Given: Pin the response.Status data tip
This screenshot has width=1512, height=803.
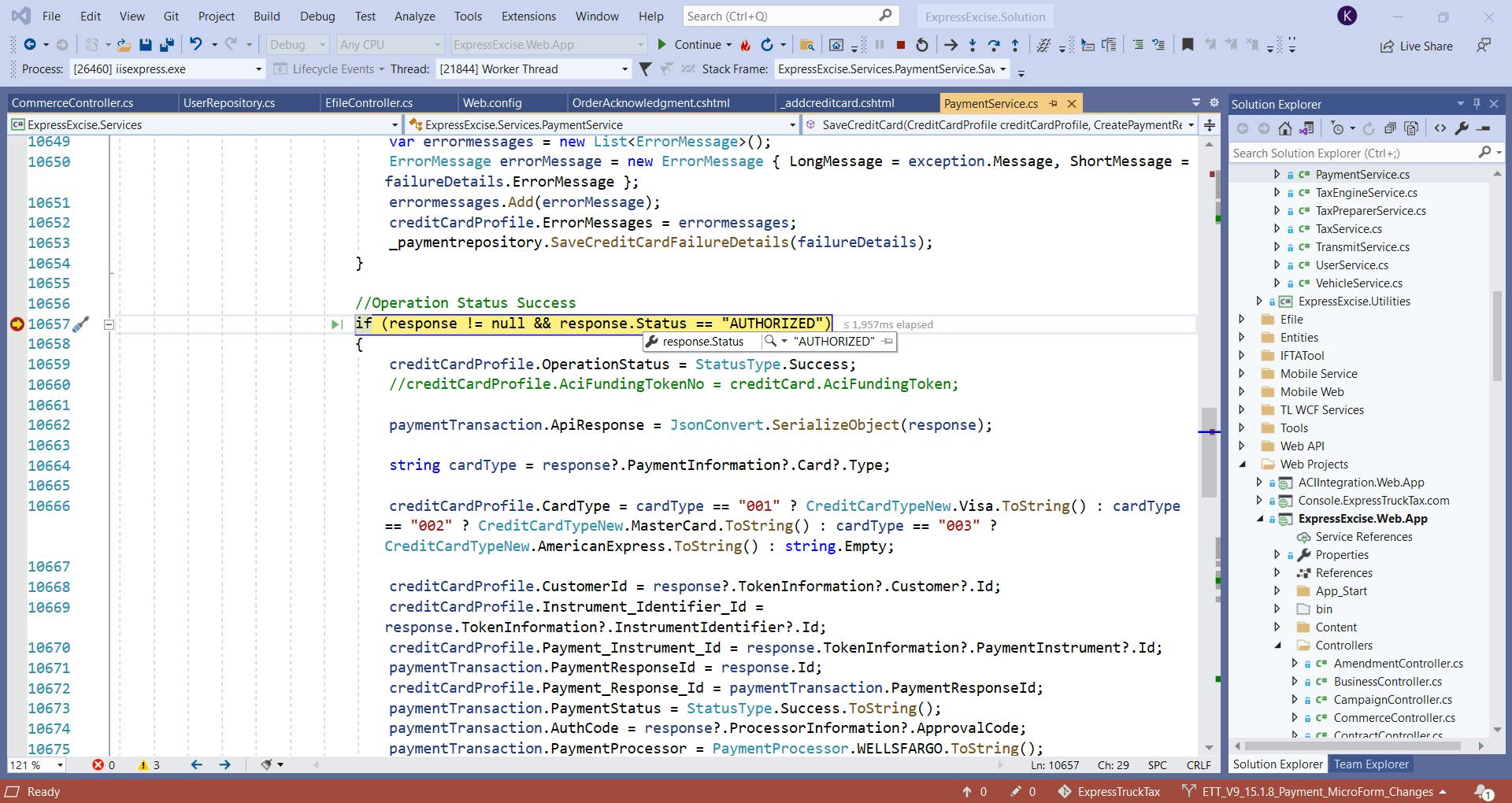Looking at the screenshot, I should pyautogui.click(x=888, y=342).
